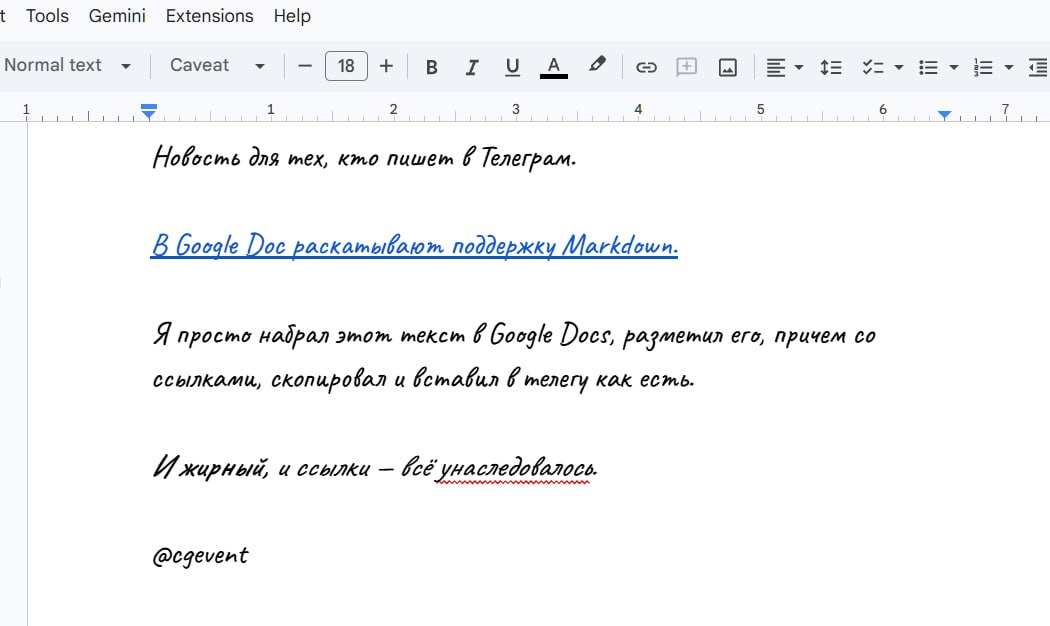
Task: Click the font size field showing 18
Action: coord(346,66)
